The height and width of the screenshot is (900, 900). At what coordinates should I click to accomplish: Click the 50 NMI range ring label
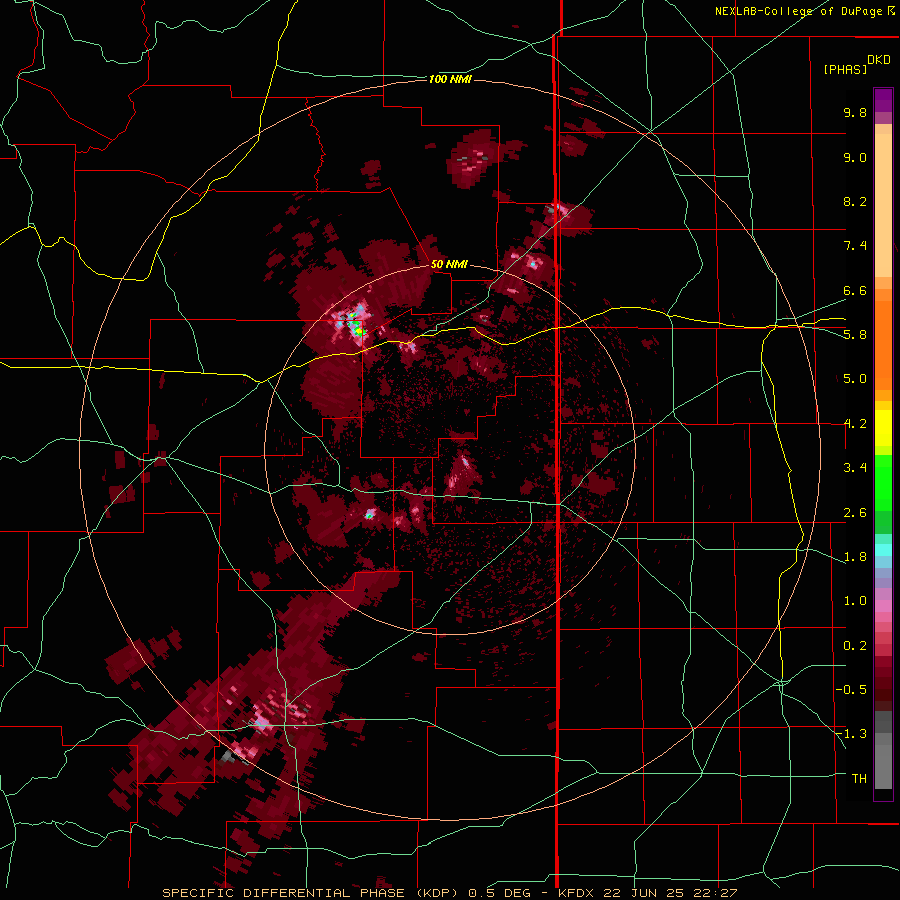pyautogui.click(x=449, y=264)
